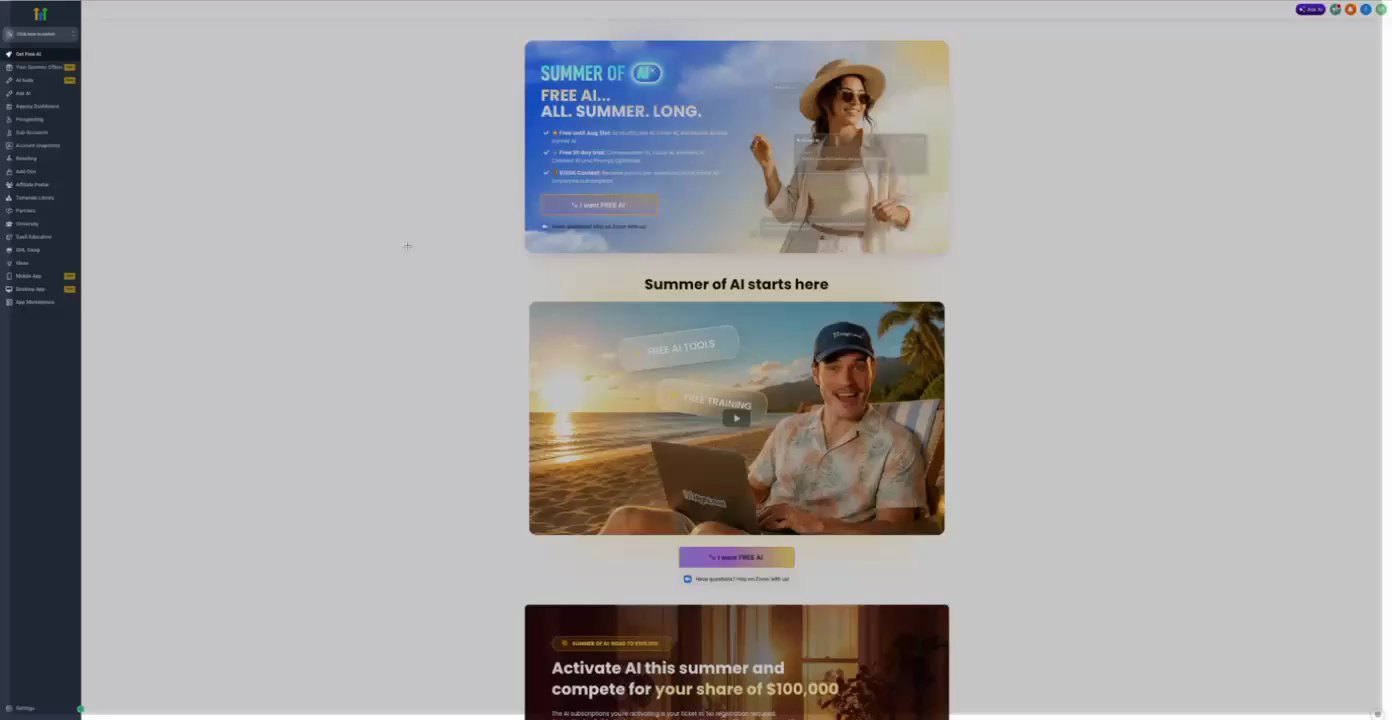Image resolution: width=1392 pixels, height=720 pixels.
Task: Click 'Hop on Zoom with us' link below video
Action: coord(762,579)
